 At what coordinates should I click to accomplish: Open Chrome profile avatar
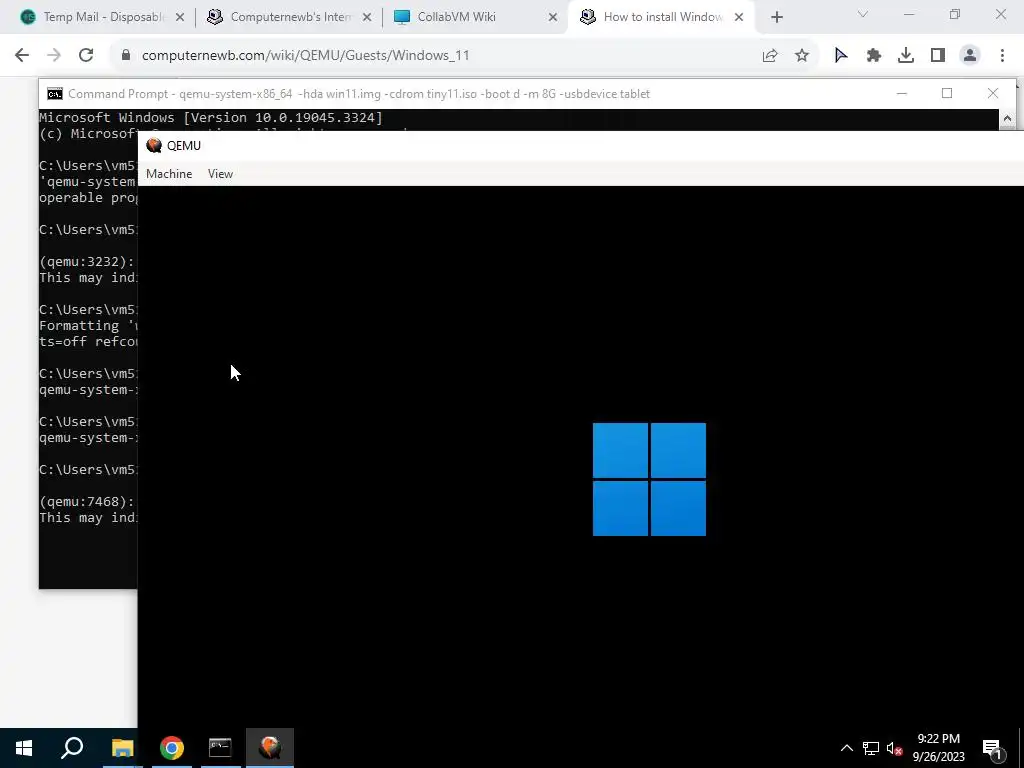(x=970, y=56)
